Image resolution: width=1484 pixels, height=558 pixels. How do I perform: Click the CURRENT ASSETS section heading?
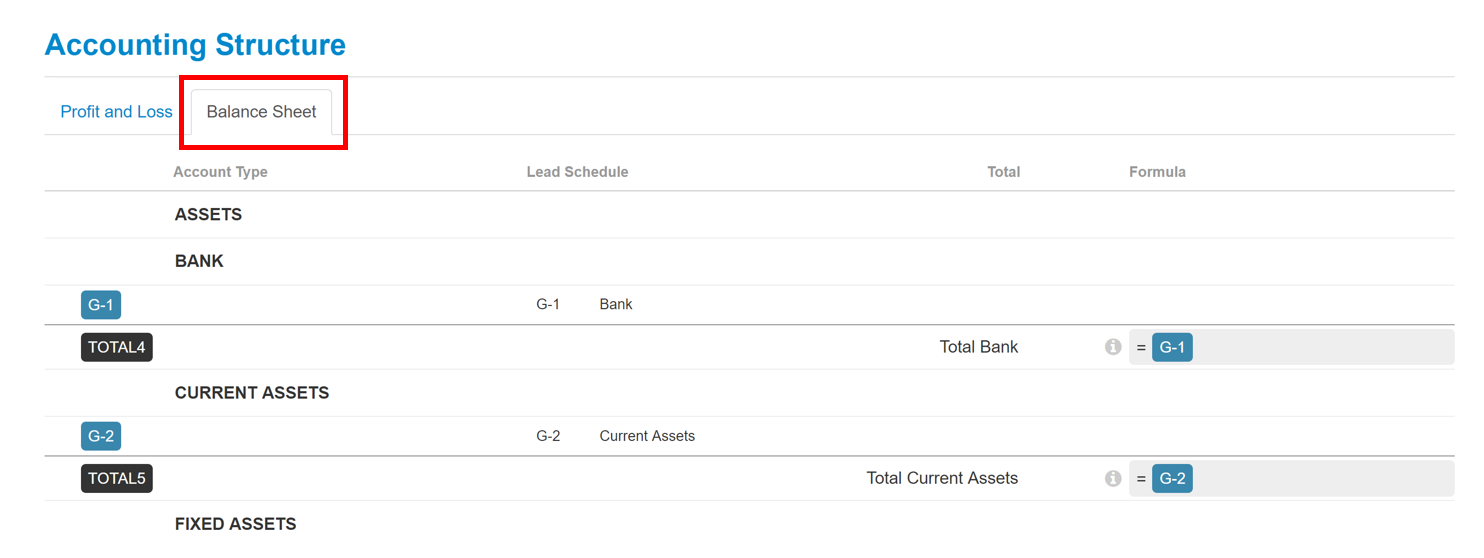click(x=252, y=392)
